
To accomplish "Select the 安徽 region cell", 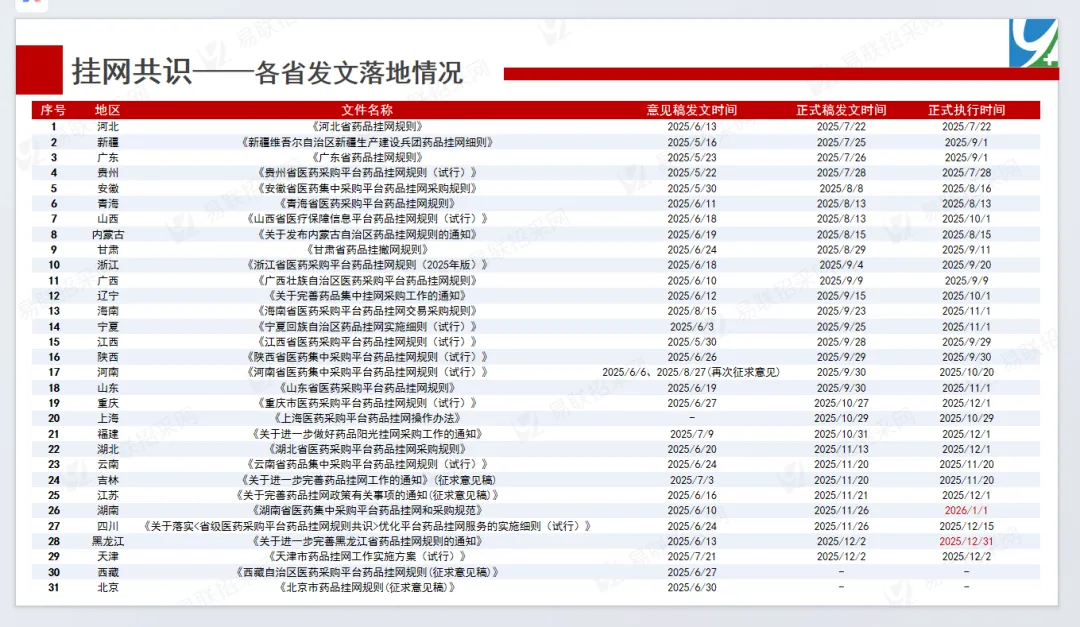I will (107, 188).
